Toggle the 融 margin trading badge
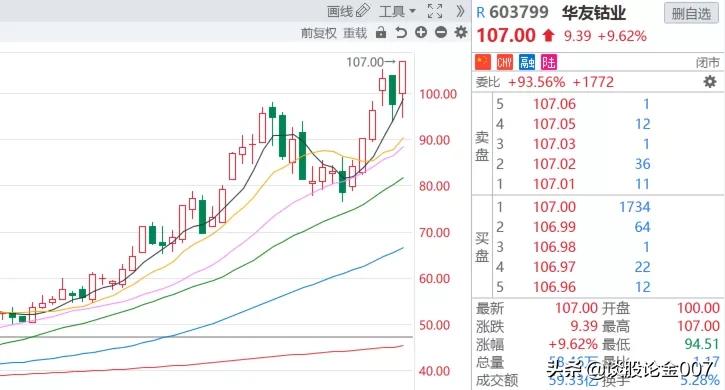Image resolution: width=725 pixels, height=390 pixels. pos(527,62)
